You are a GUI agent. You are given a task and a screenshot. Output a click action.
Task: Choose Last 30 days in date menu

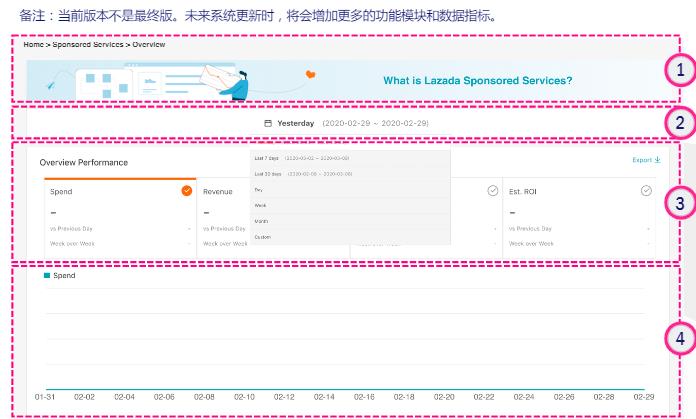[x=351, y=174]
